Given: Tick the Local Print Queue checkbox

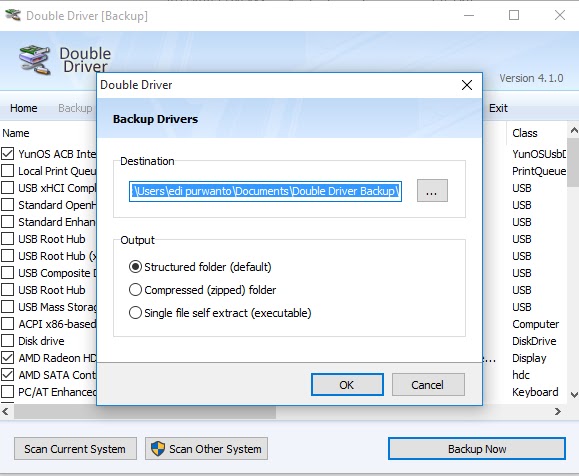Looking at the screenshot, I should 7,171.
